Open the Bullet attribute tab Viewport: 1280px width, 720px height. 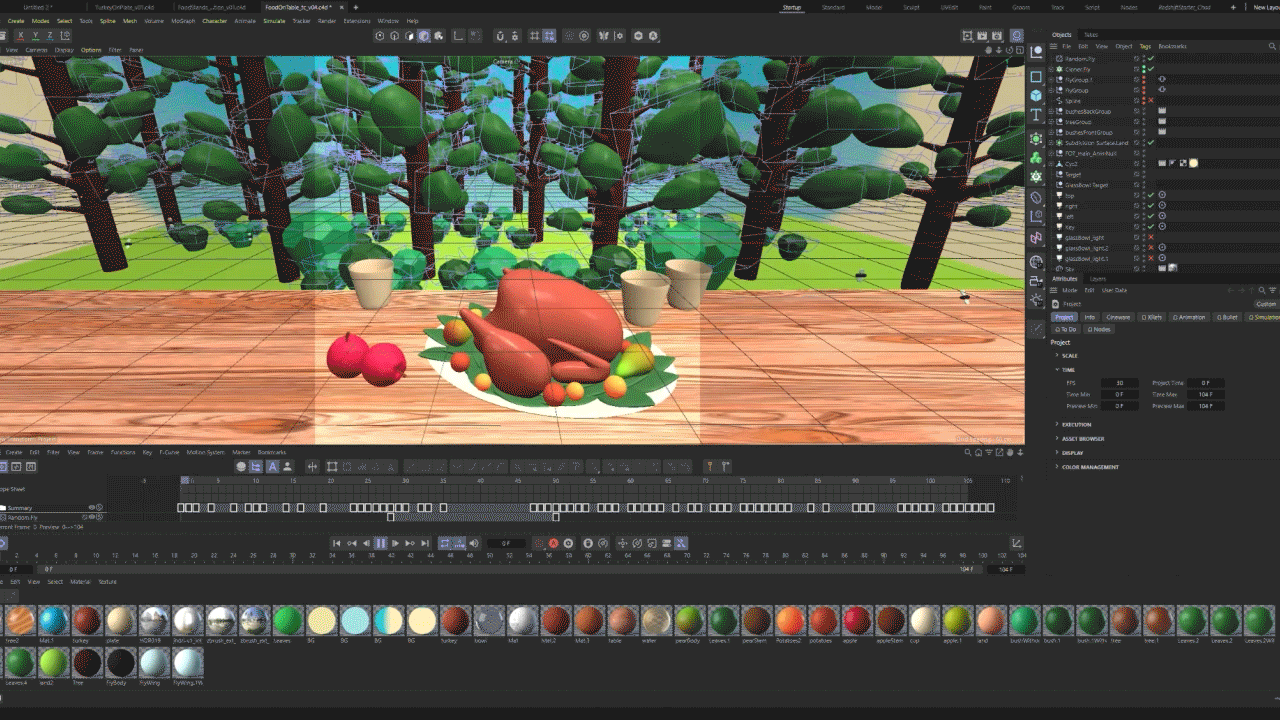pyautogui.click(x=1227, y=317)
